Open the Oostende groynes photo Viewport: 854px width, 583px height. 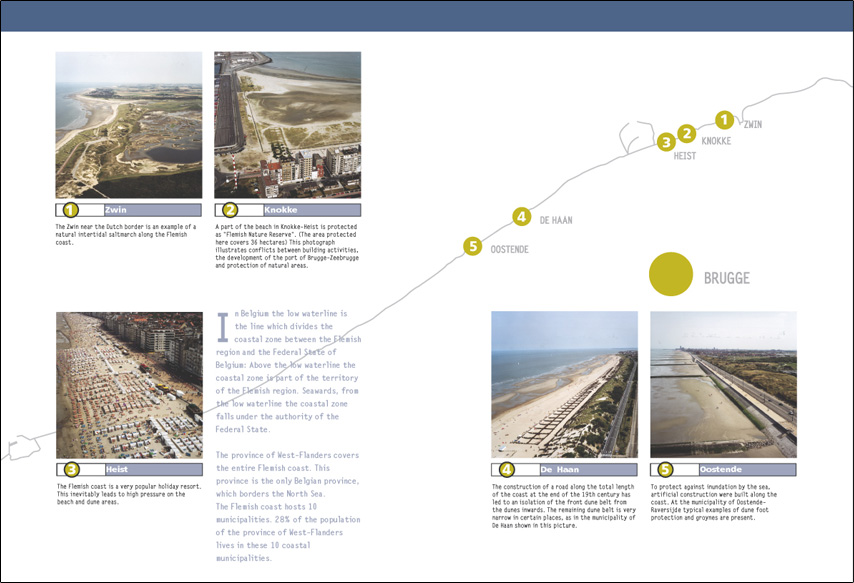click(723, 384)
